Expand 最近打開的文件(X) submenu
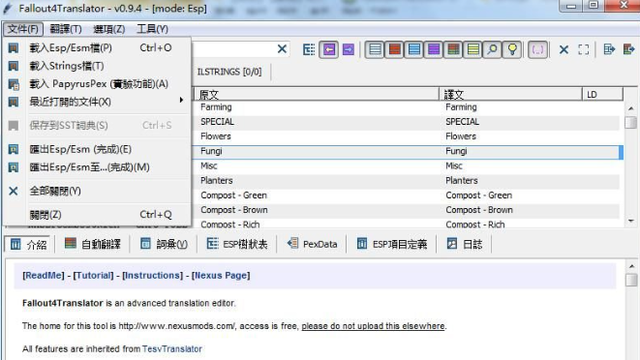This screenshot has height=360, width=640. point(97,102)
